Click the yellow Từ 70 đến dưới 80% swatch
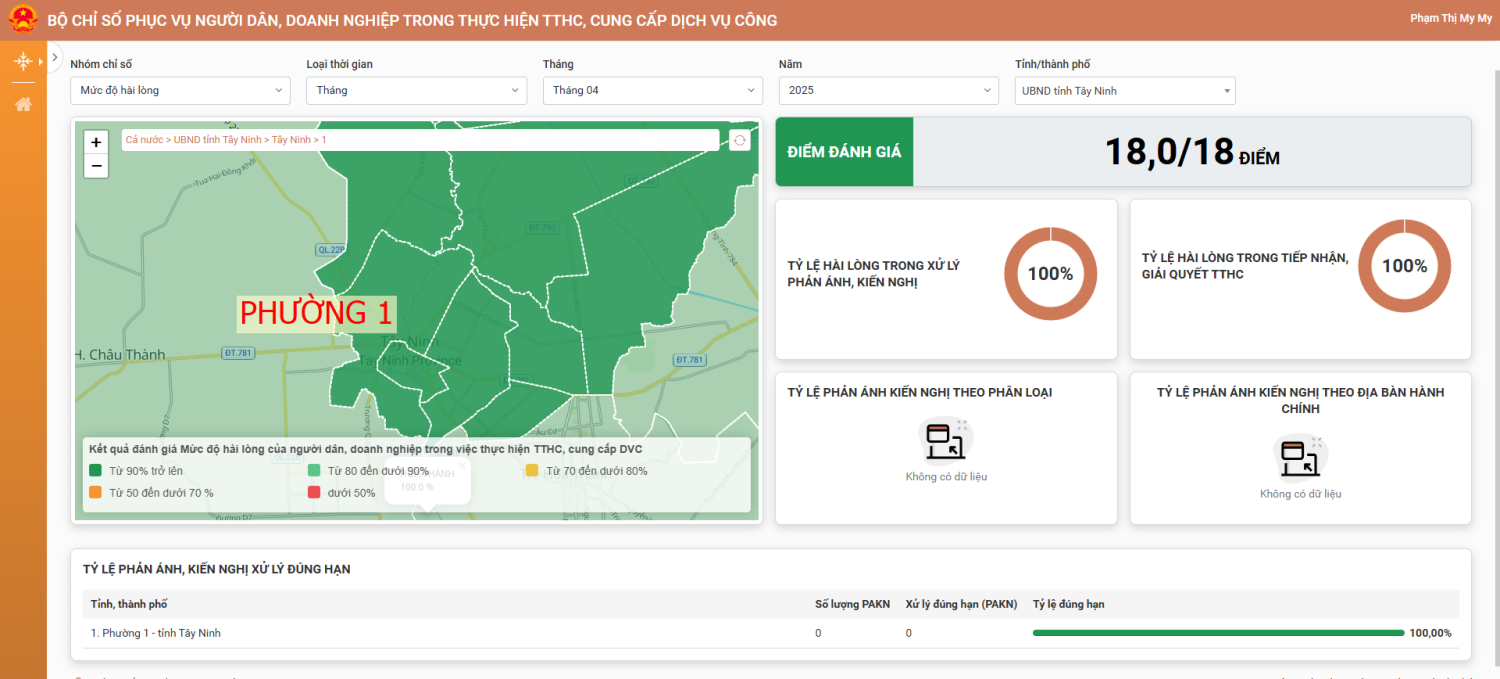The width and height of the screenshot is (1500, 679). pos(532,470)
